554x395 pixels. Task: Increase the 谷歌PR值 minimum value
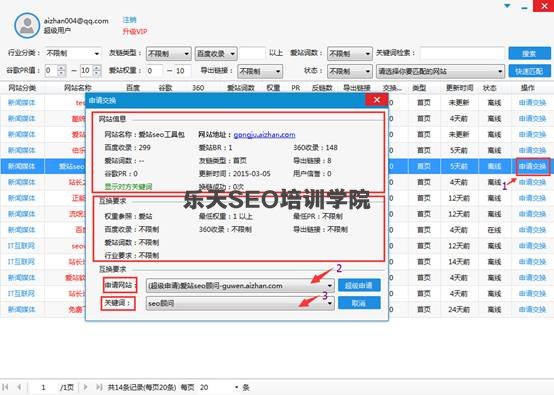61,68
